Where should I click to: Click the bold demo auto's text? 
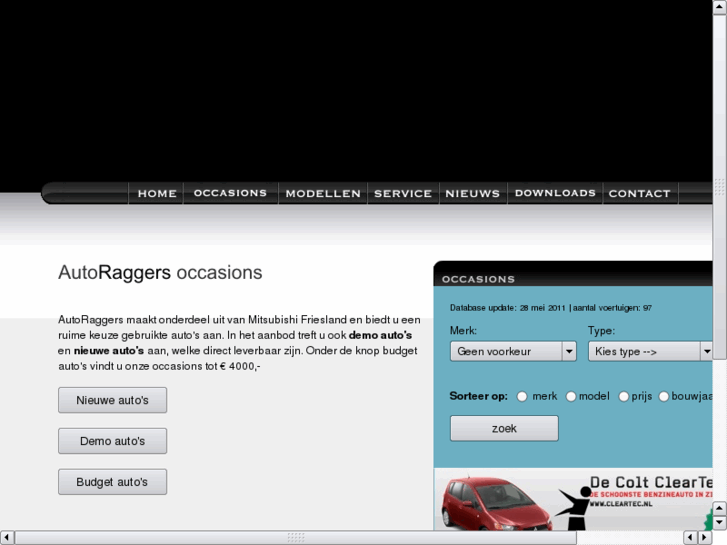380,335
